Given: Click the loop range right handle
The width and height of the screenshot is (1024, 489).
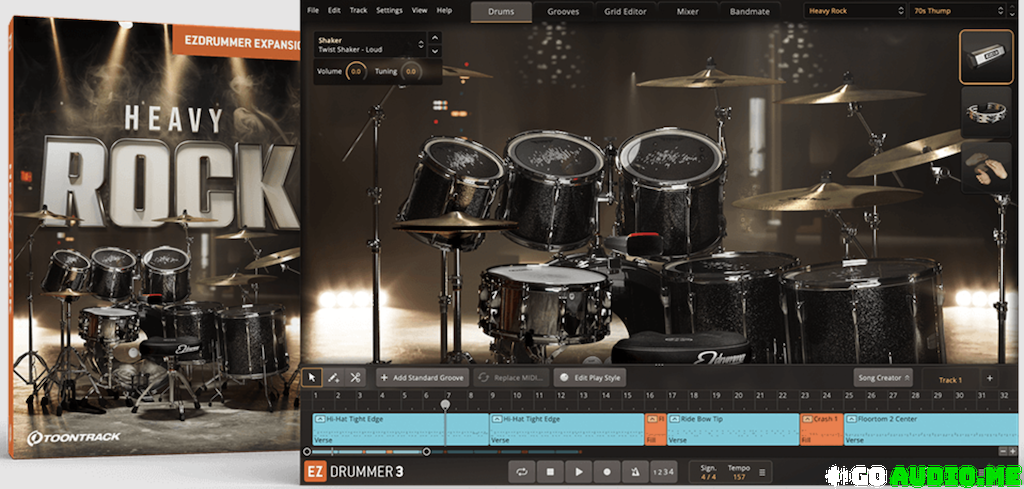Looking at the screenshot, I should (x=426, y=451).
